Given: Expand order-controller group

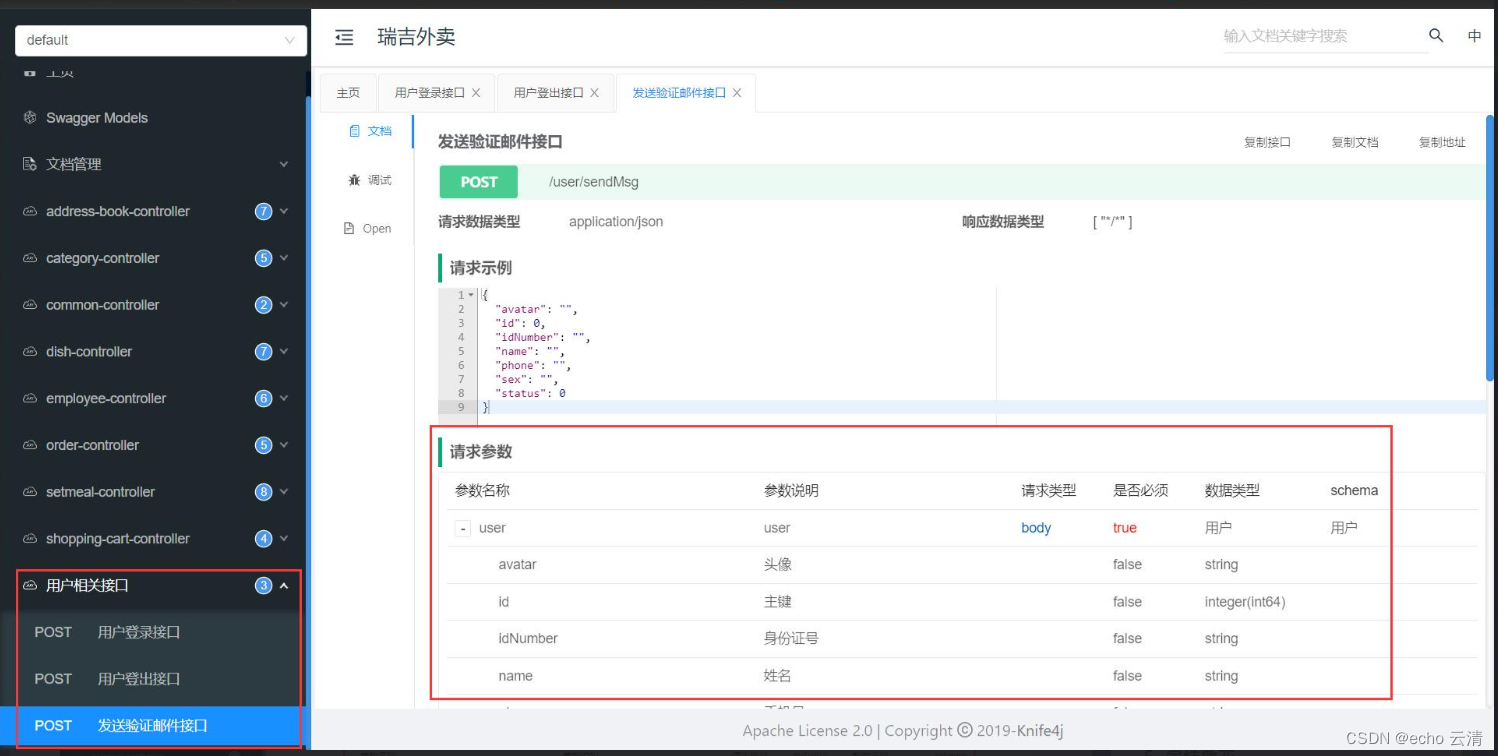Looking at the screenshot, I should (x=153, y=445).
